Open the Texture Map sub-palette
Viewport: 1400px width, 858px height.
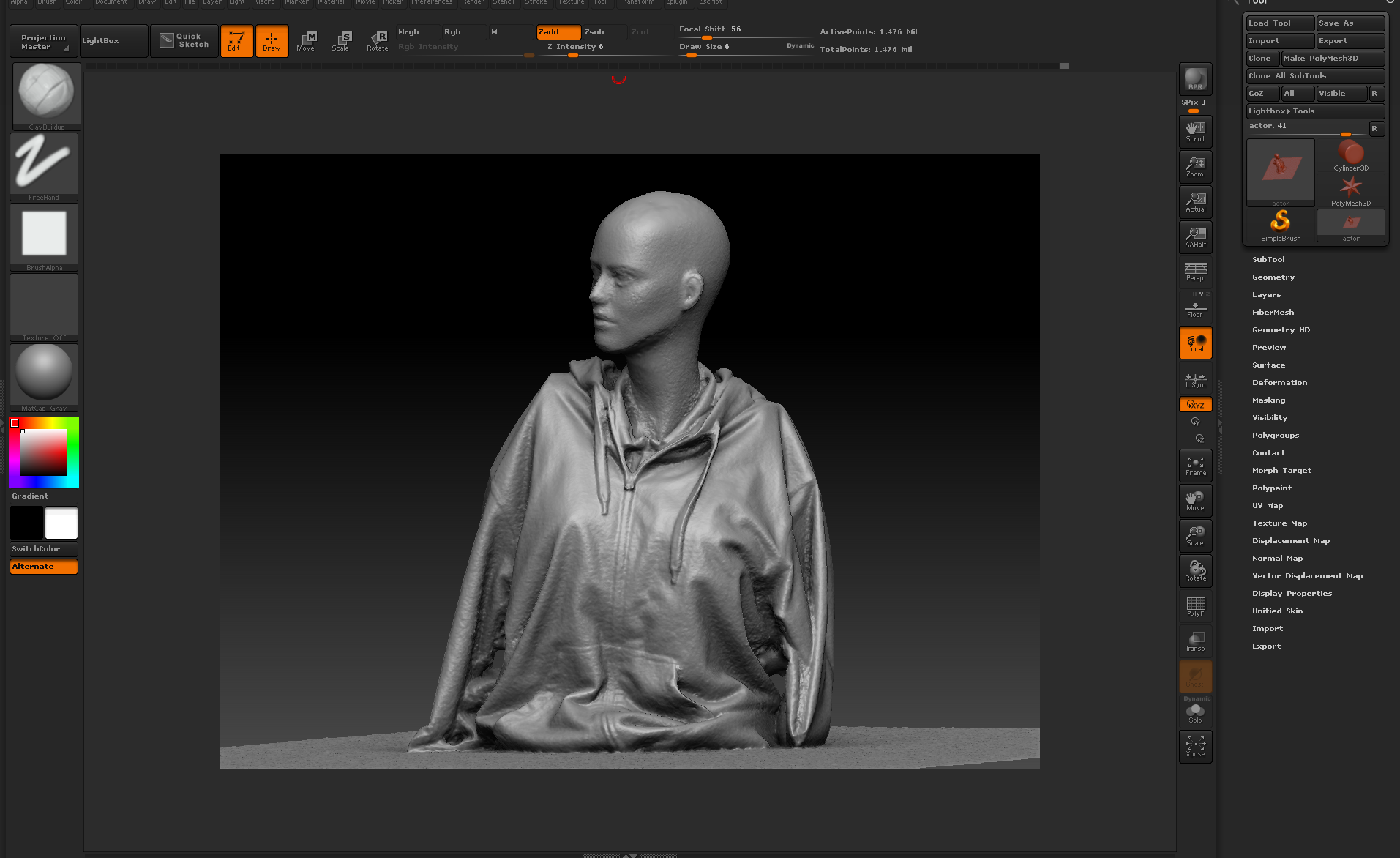pos(1279,523)
